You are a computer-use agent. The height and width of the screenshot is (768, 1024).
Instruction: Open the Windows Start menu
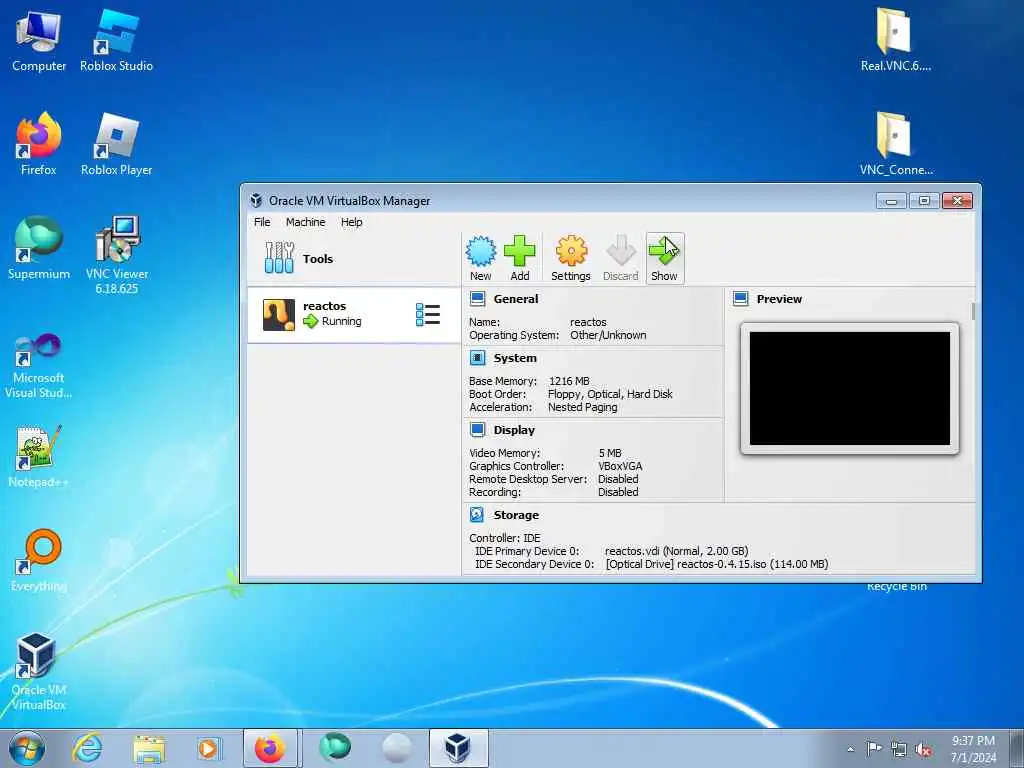pos(27,748)
